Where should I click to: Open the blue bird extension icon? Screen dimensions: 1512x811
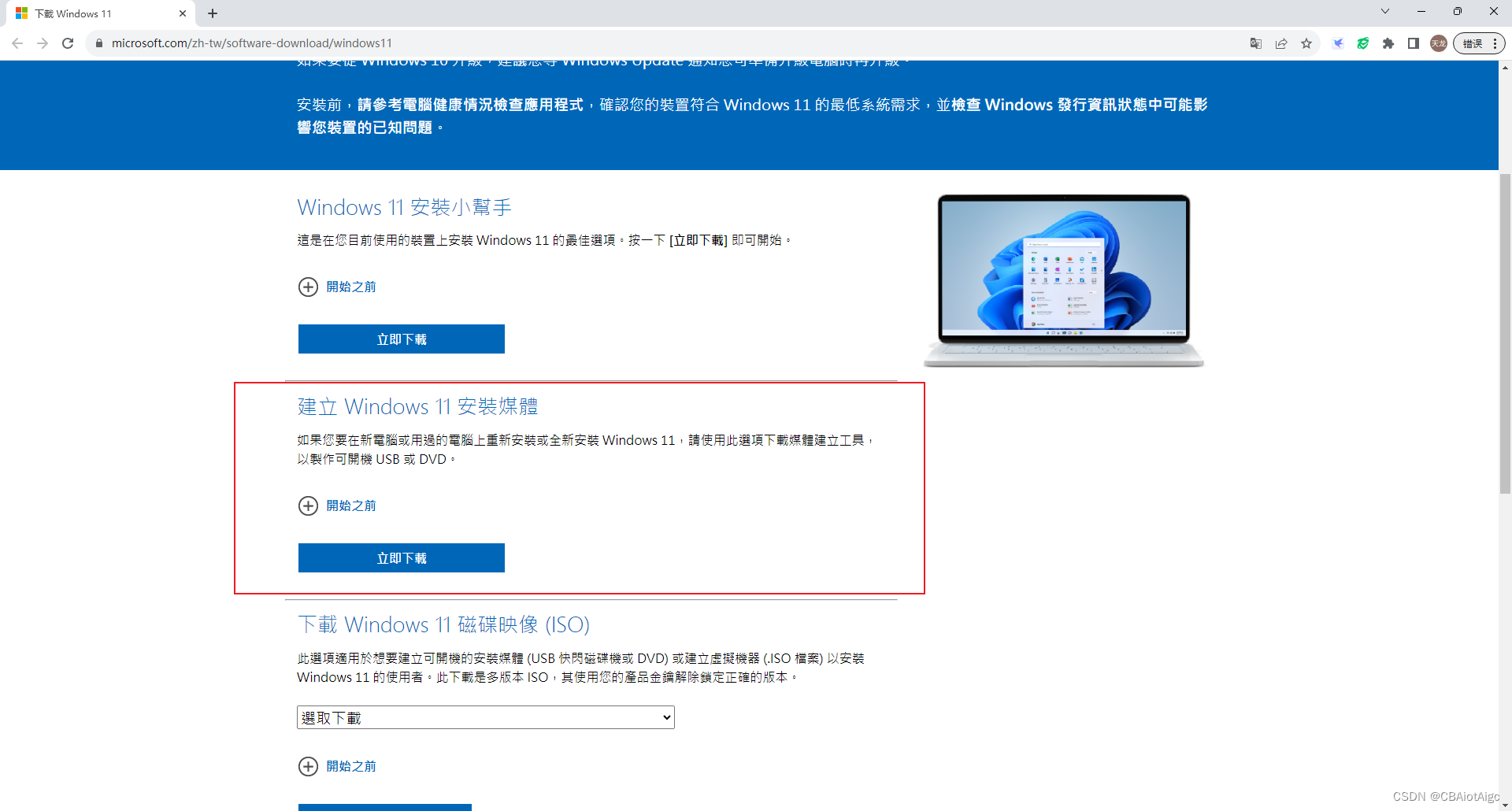coord(1338,43)
